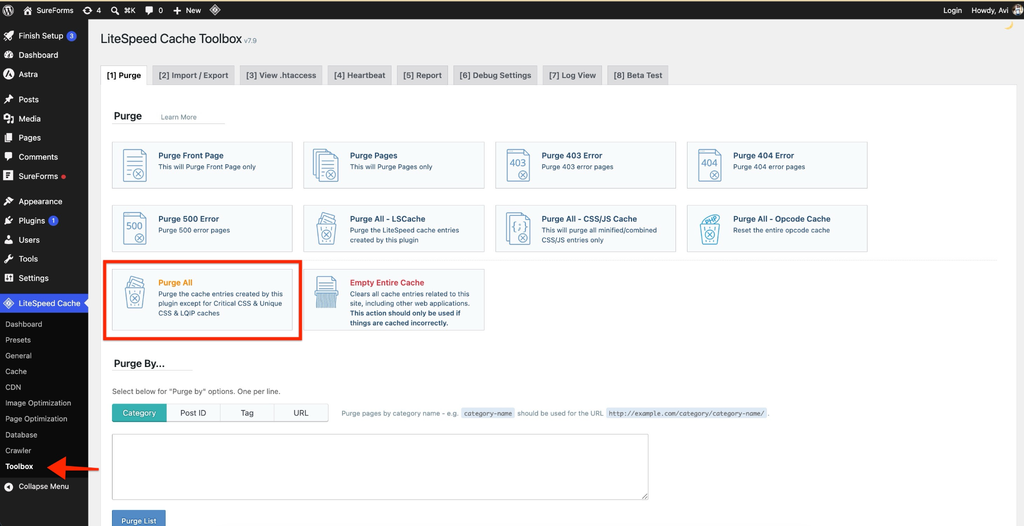Click Finish Setup rocket icon

pyautogui.click(x=8, y=36)
